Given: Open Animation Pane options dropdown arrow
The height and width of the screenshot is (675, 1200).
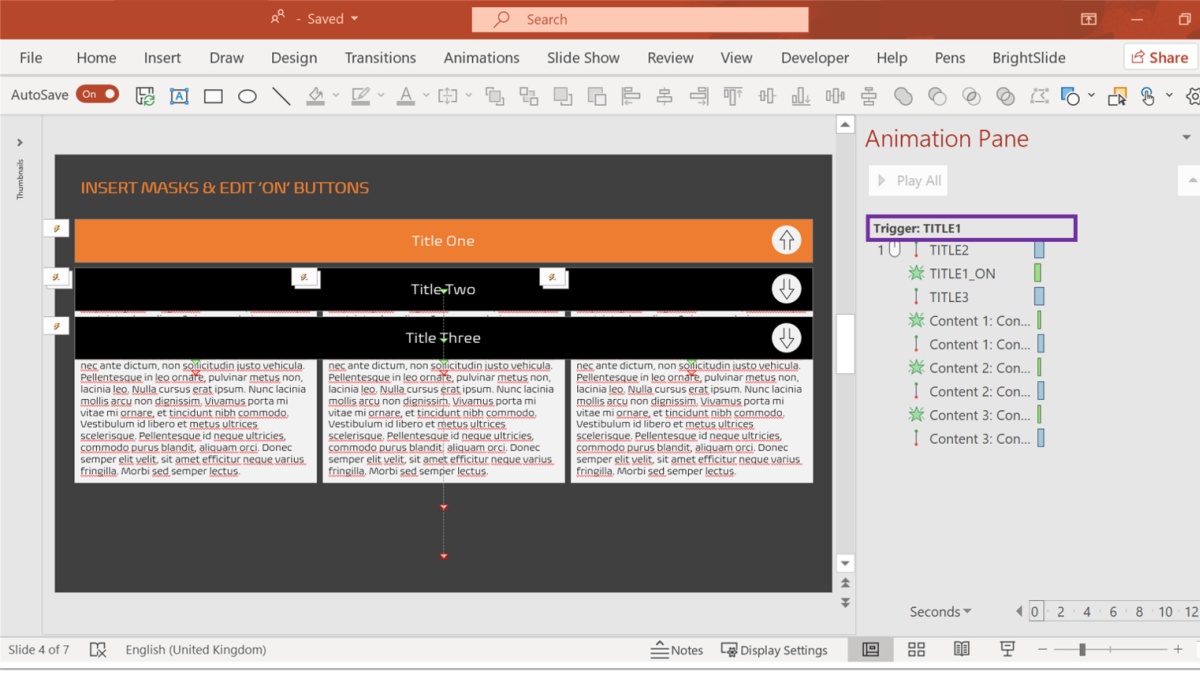Looking at the screenshot, I should pos(1186,138).
